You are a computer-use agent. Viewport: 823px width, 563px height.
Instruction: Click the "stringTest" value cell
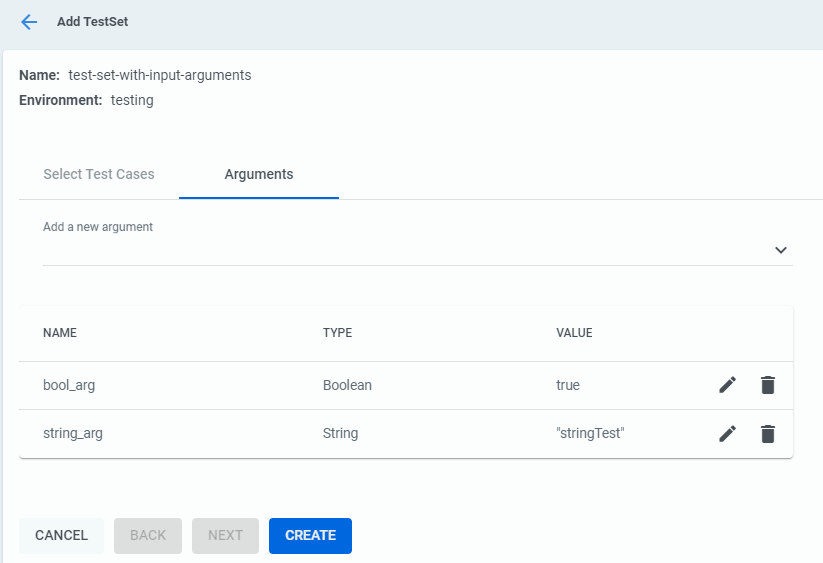point(590,433)
